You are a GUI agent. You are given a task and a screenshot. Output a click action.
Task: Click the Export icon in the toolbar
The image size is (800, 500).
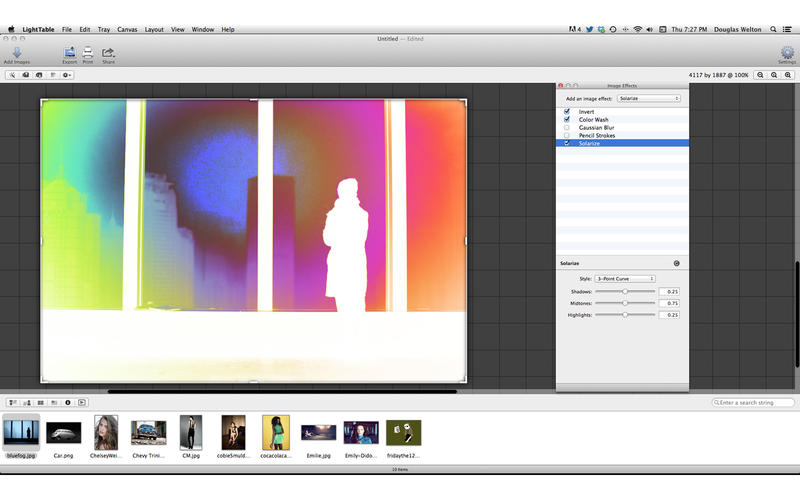(69, 52)
